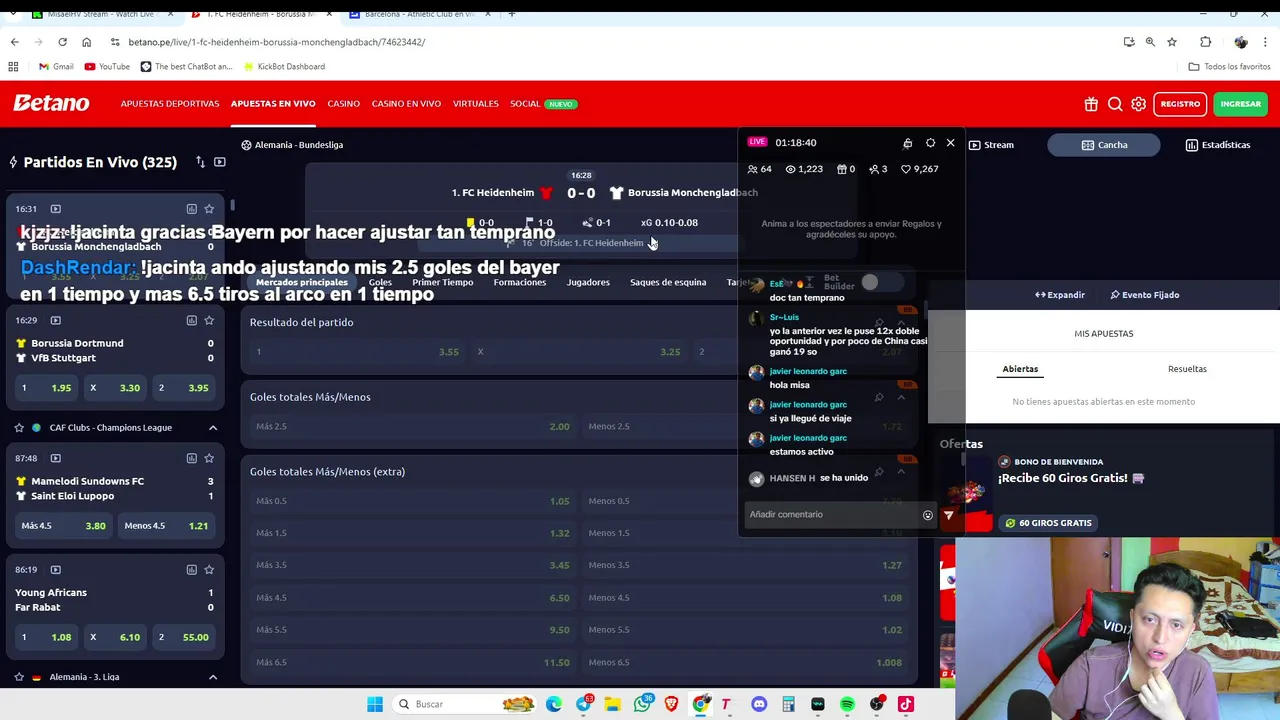Open emoji picker in comment box
Image resolution: width=1280 pixels, height=720 pixels.
click(927, 516)
